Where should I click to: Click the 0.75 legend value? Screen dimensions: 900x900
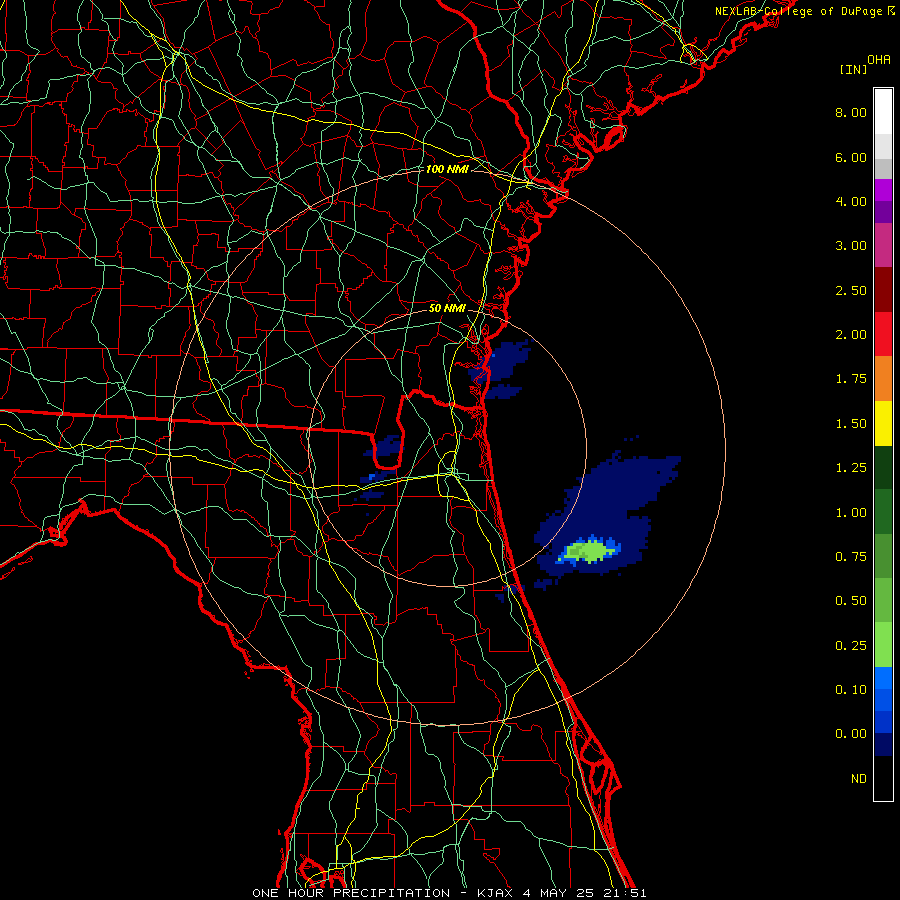coord(851,557)
